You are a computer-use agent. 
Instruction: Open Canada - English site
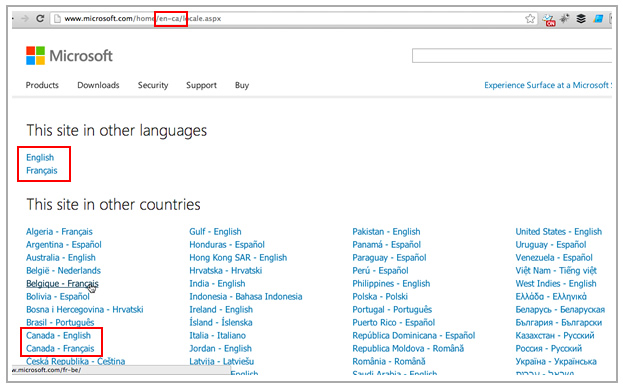(x=58, y=335)
